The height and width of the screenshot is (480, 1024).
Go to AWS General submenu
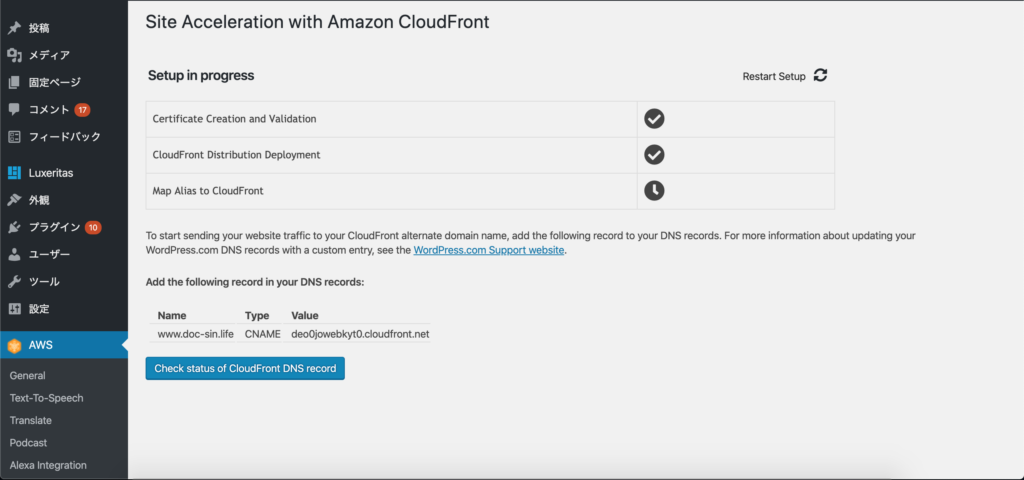[x=27, y=376]
